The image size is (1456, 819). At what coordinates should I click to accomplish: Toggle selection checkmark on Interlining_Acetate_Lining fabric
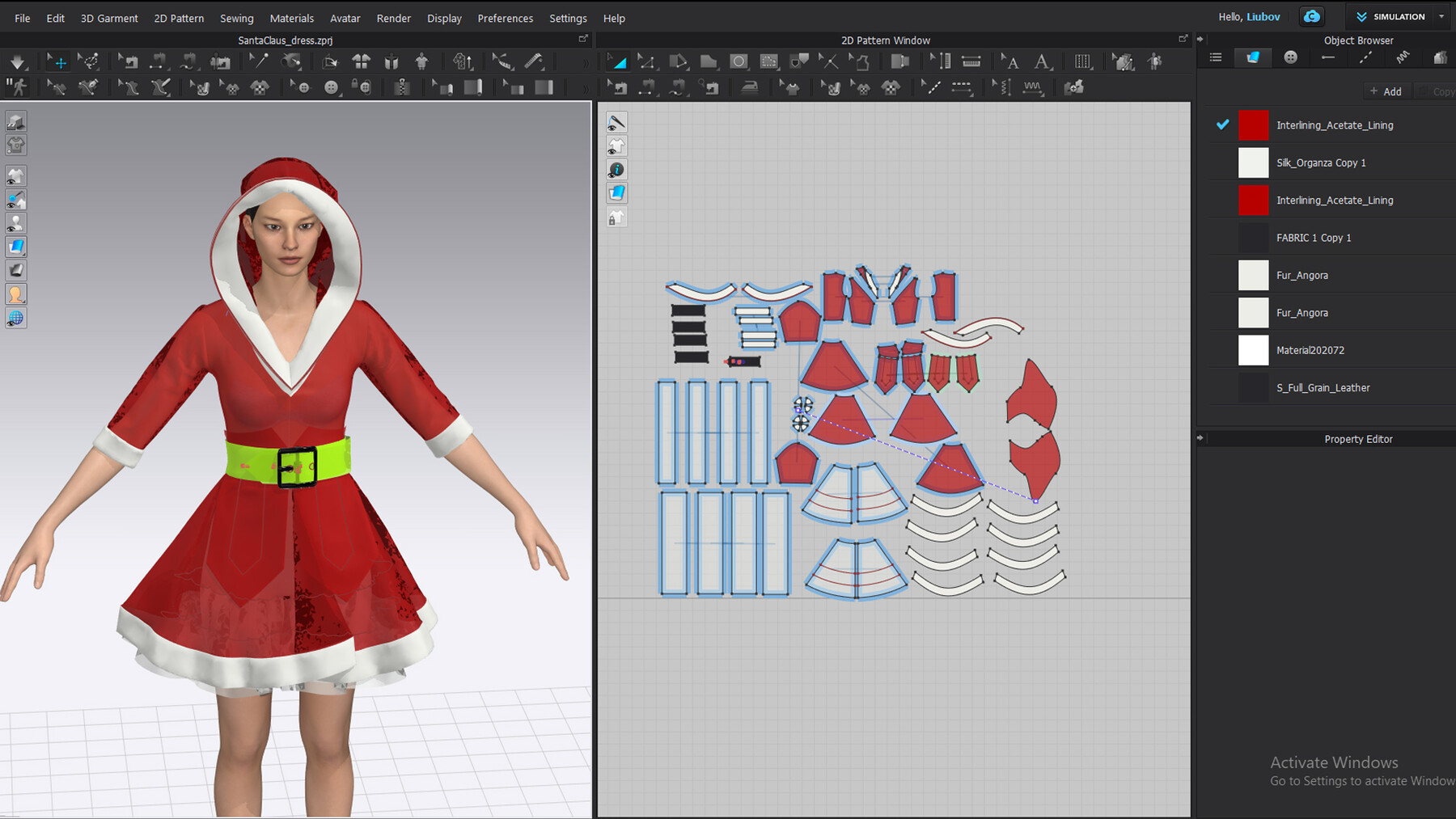pyautogui.click(x=1222, y=125)
